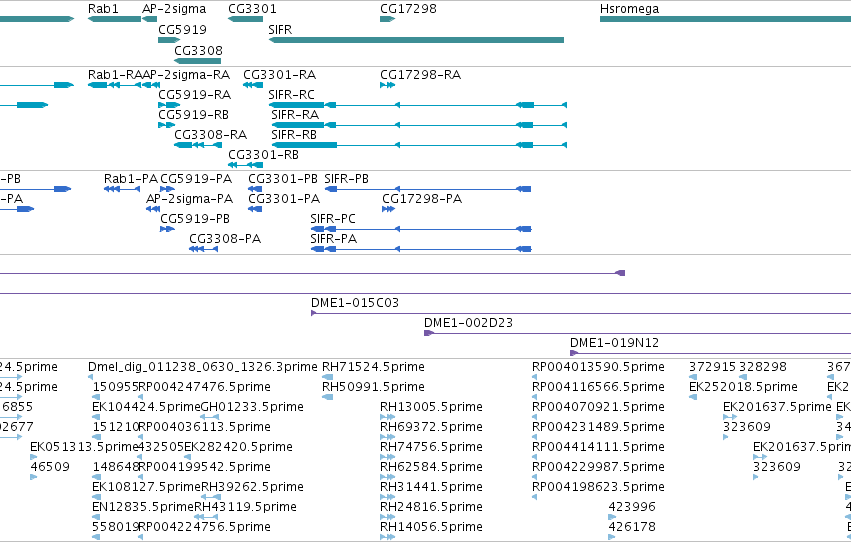Click the CG3308 gene label

pos(199,50)
